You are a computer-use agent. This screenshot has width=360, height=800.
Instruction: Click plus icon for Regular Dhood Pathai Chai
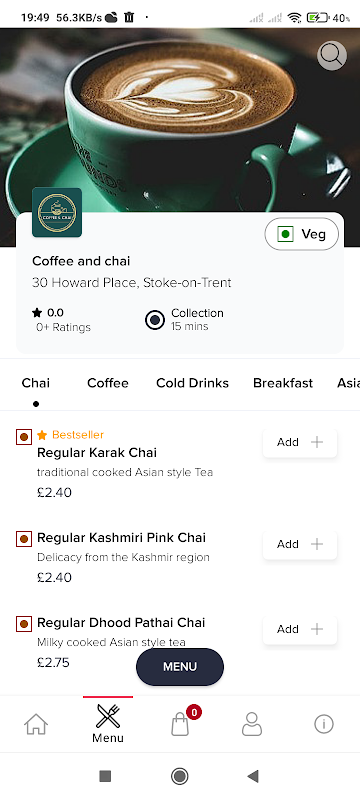point(317,629)
